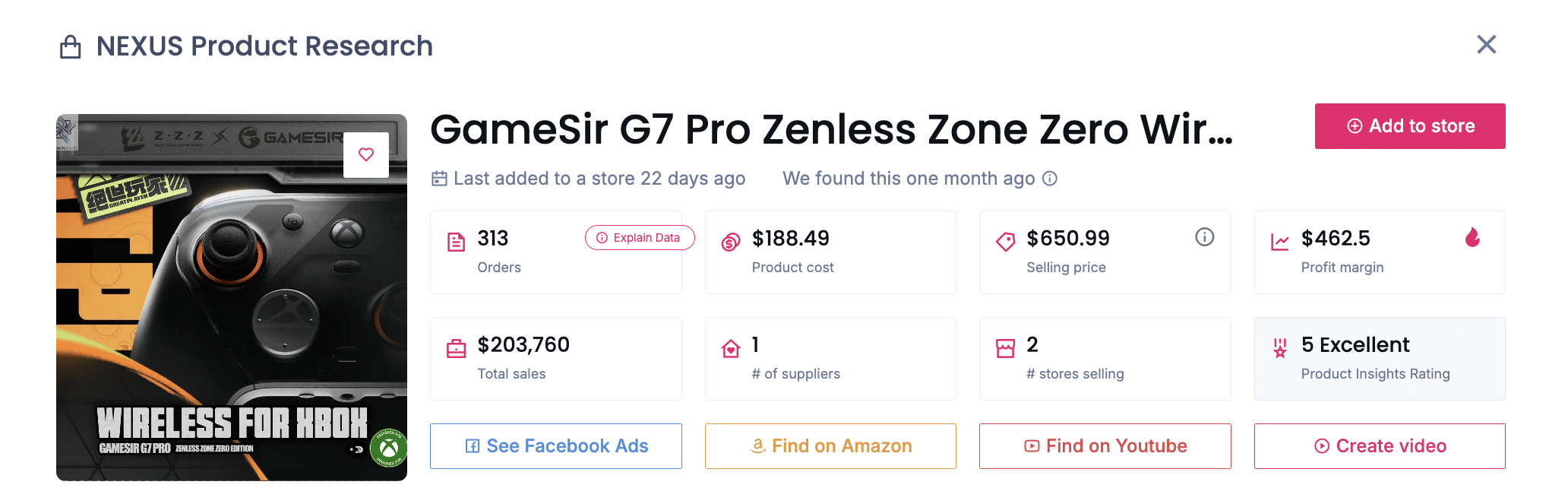Image resolution: width=1568 pixels, height=488 pixels.
Task: Click info icon in Selling price card
Action: [x=1204, y=237]
